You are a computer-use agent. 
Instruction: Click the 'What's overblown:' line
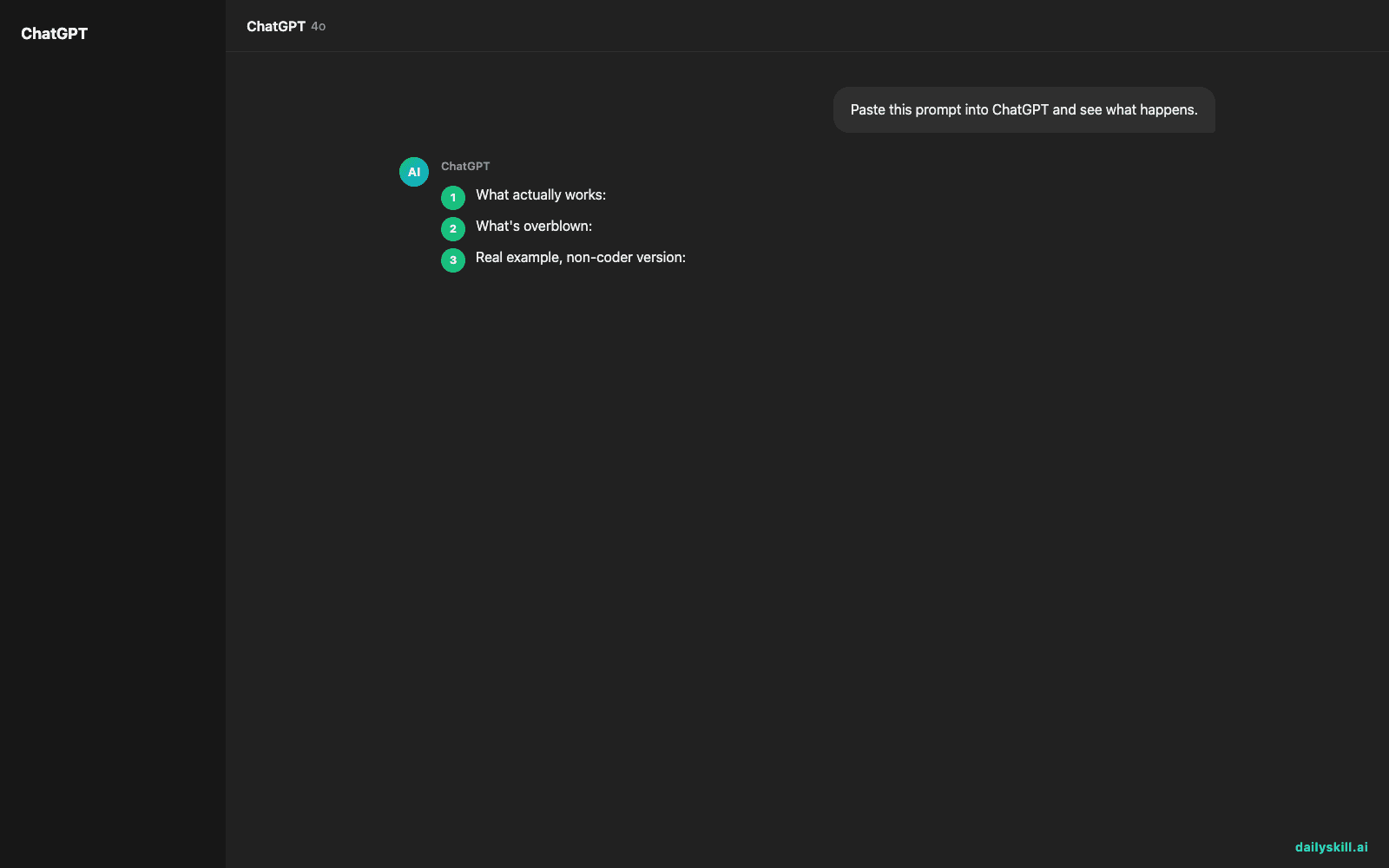point(534,227)
